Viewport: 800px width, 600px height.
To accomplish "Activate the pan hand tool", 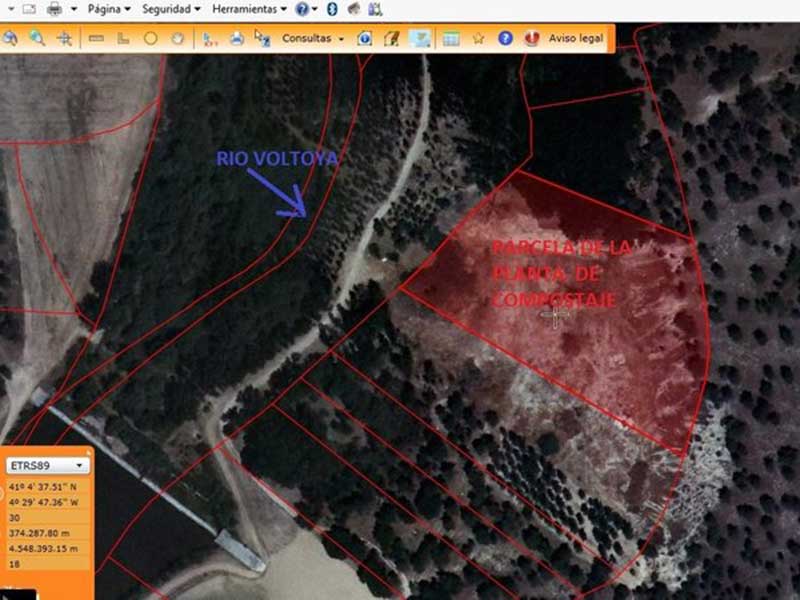I will tap(177, 39).
